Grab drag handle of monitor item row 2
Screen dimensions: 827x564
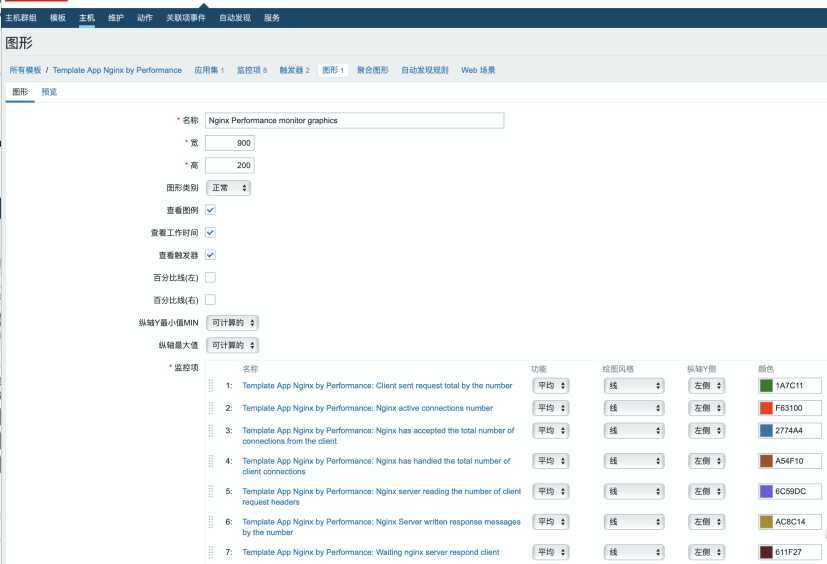[x=211, y=408]
